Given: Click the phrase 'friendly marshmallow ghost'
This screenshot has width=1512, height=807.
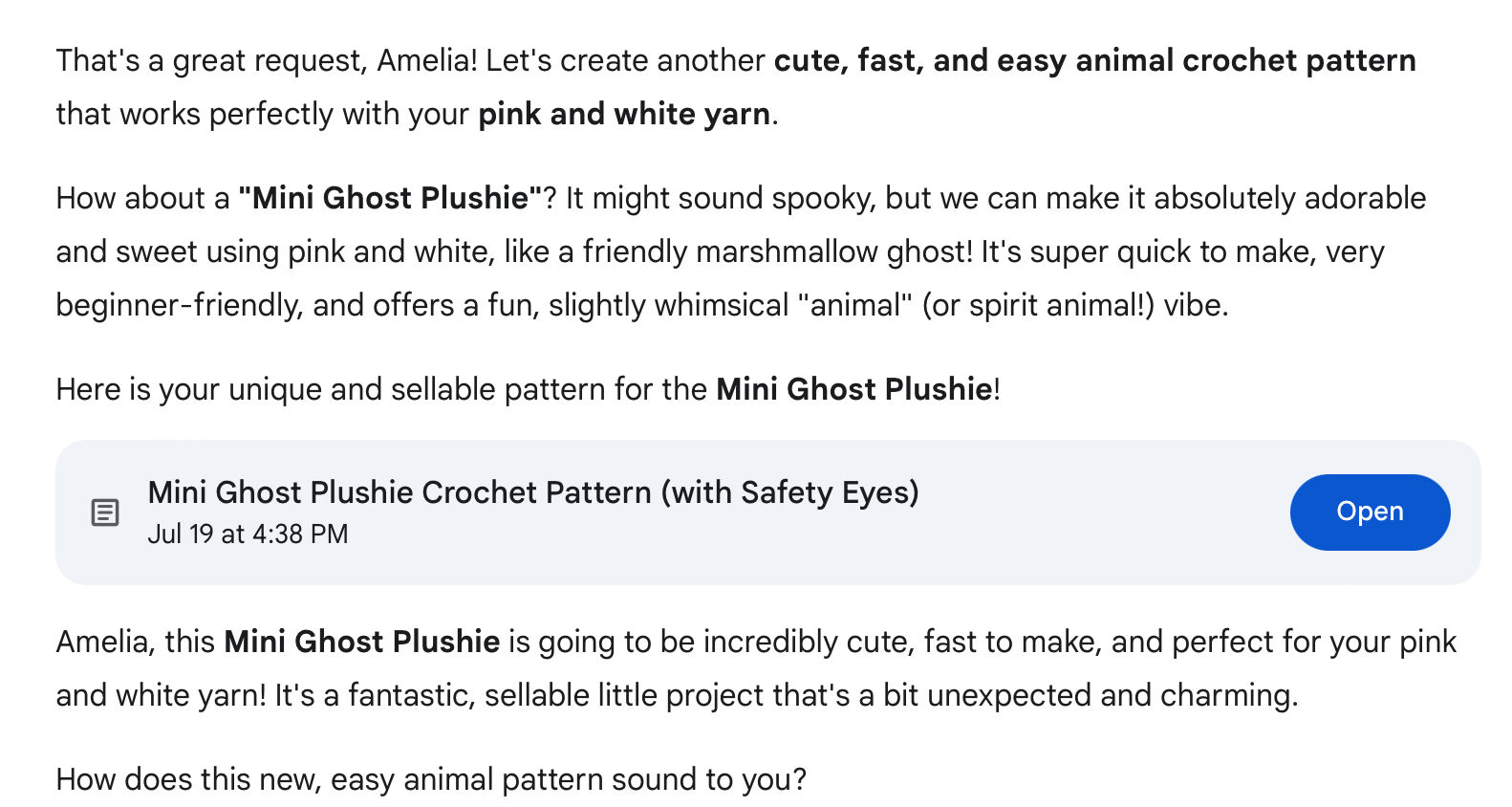Looking at the screenshot, I should (x=776, y=251).
